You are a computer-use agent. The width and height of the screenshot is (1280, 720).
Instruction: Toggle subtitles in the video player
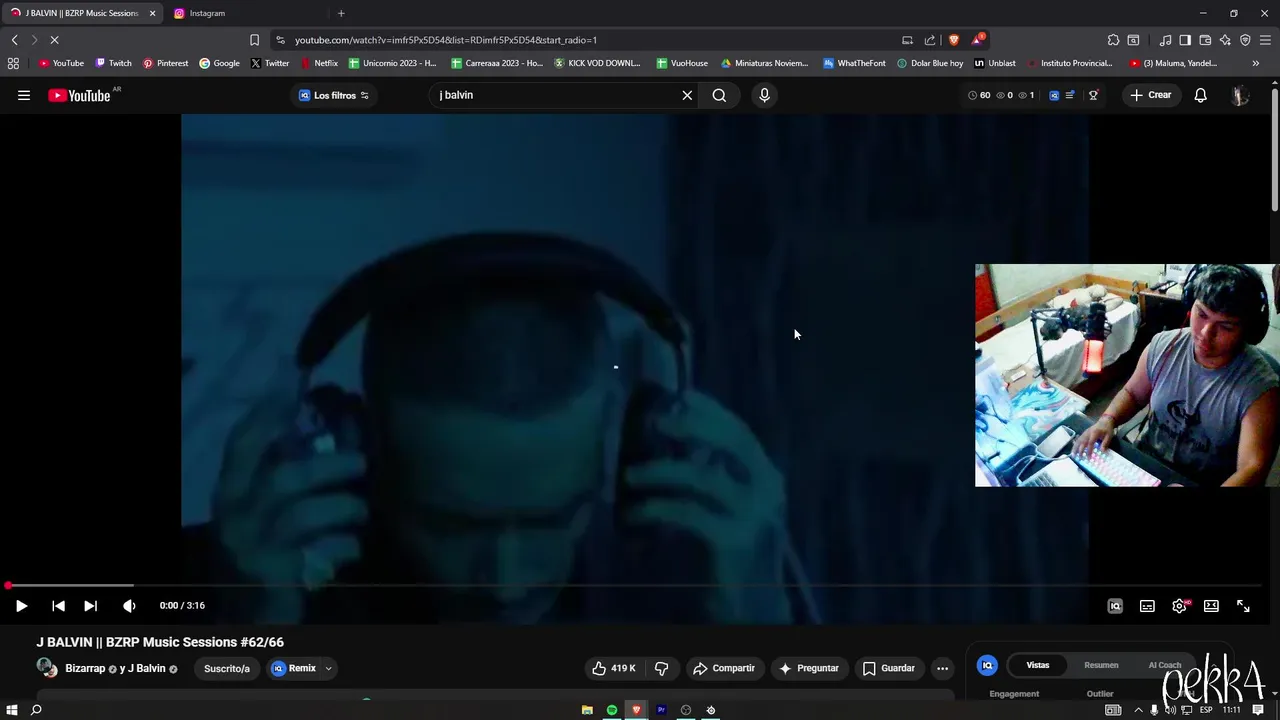click(1147, 605)
